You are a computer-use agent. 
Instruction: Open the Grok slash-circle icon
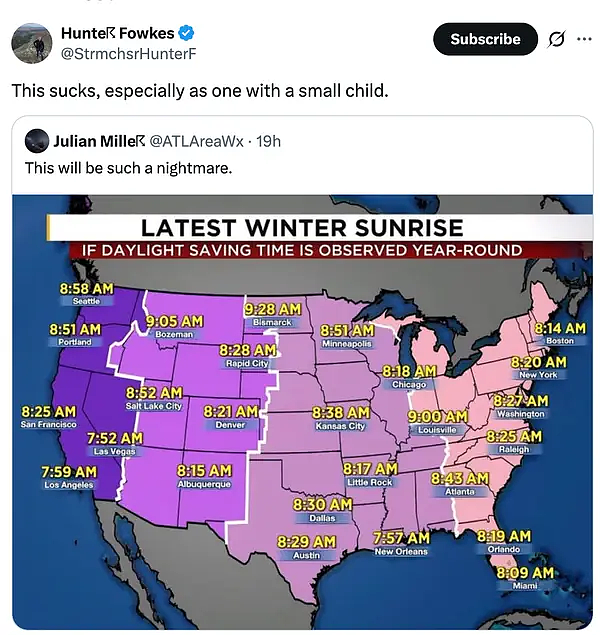tap(556, 39)
